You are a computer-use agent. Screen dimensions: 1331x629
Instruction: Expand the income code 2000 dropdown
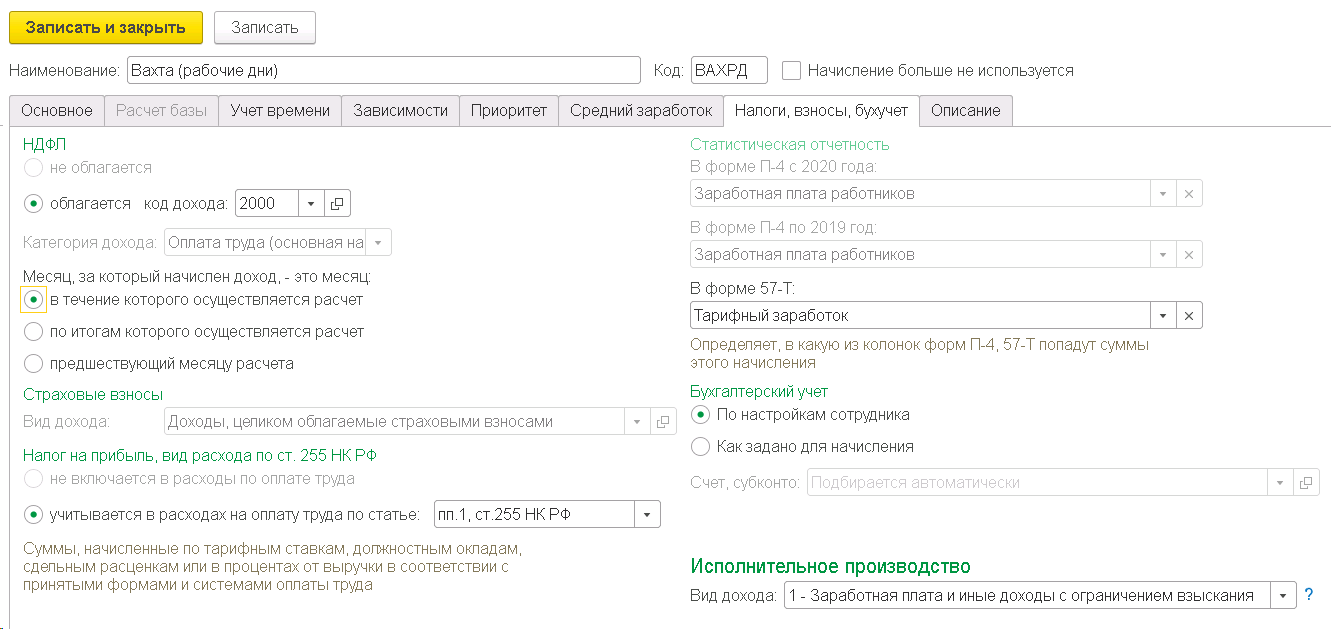tap(311, 204)
